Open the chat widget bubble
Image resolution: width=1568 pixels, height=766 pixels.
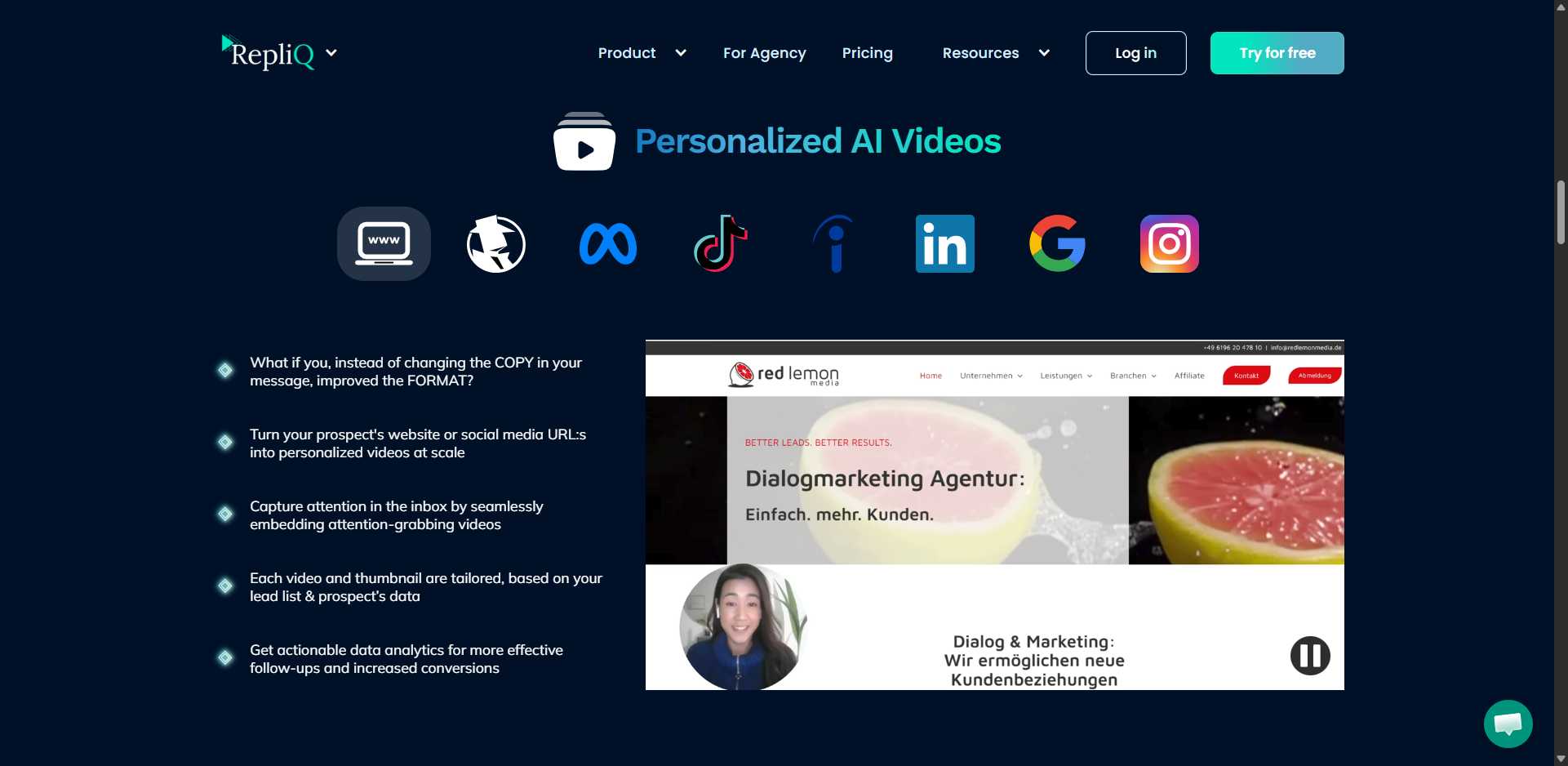(x=1508, y=724)
